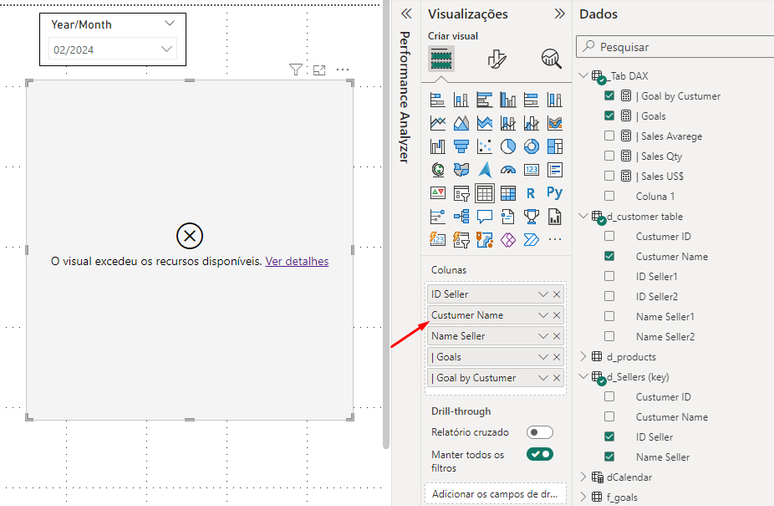This screenshot has height=506, width=774.
Task: Open the Format visual paintbrush tab
Action: [x=497, y=59]
